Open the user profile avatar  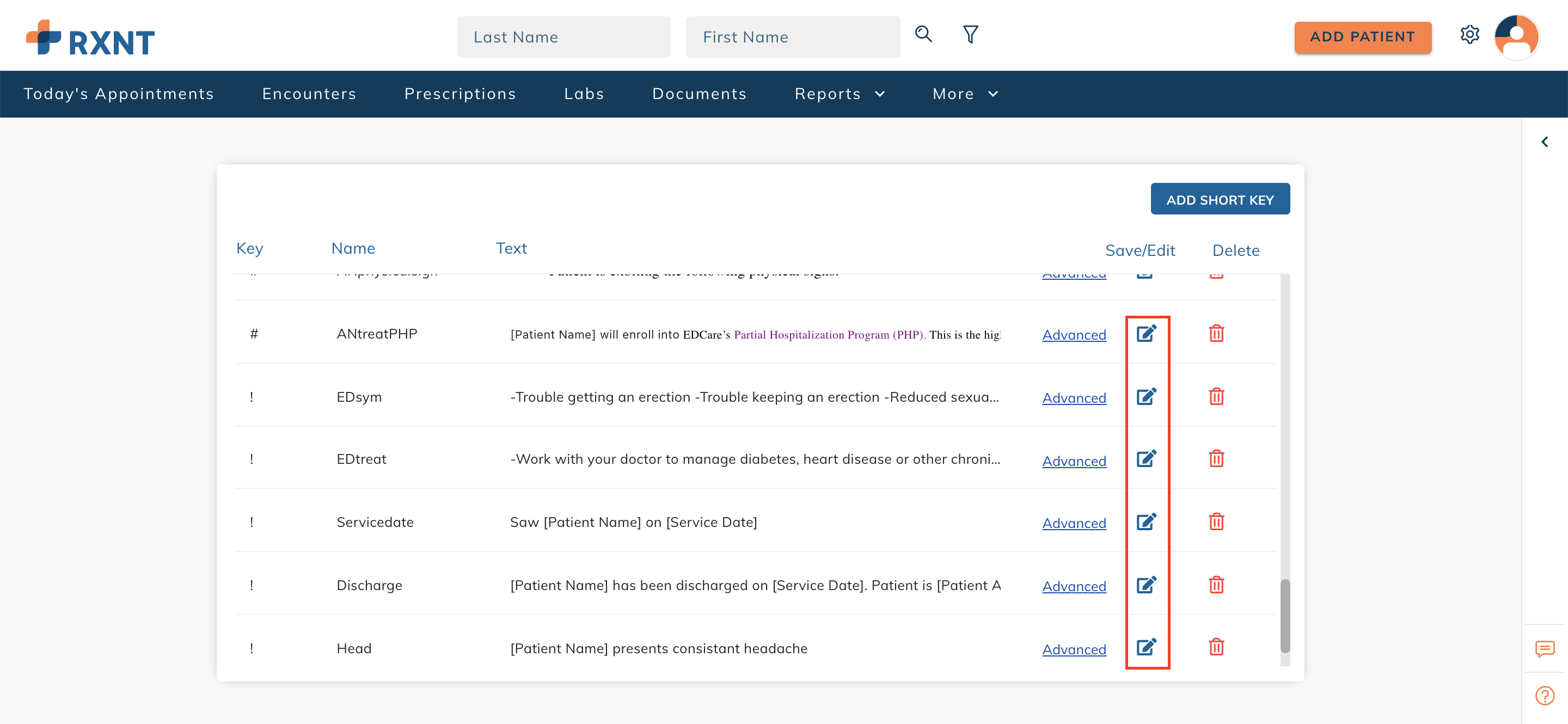point(1517,36)
